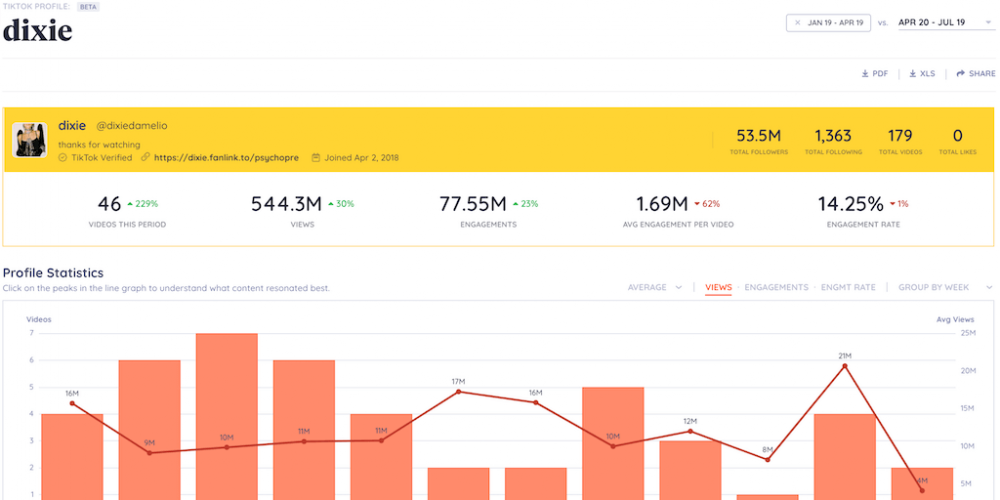
Task: Share the dixie profile report
Action: point(976,74)
